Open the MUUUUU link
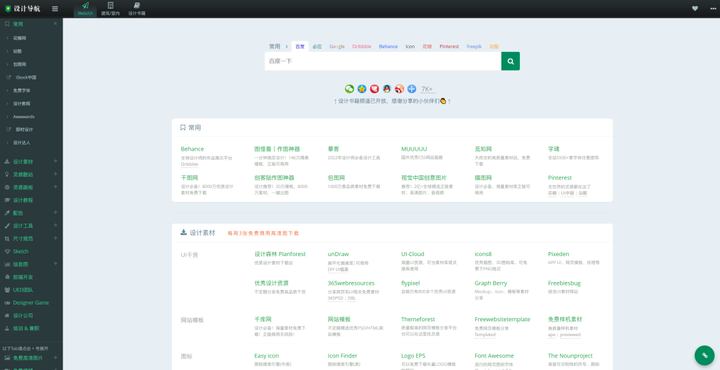Screen dimensions: 720x370 pyautogui.click(x=414, y=149)
